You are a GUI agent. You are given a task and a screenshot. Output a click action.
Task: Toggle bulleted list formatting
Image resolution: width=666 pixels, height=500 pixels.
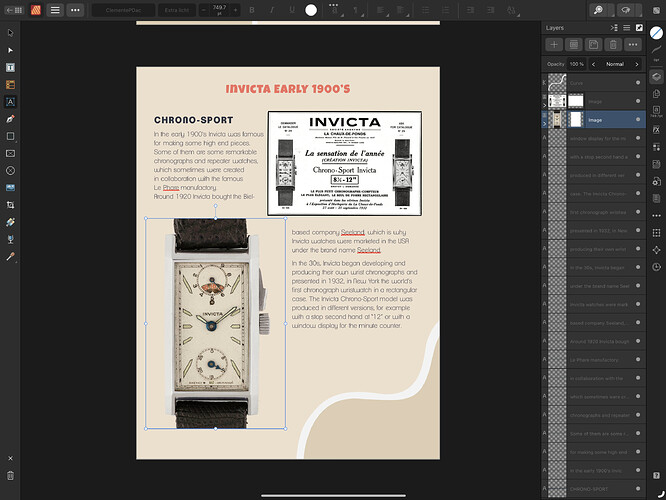click(x=425, y=10)
